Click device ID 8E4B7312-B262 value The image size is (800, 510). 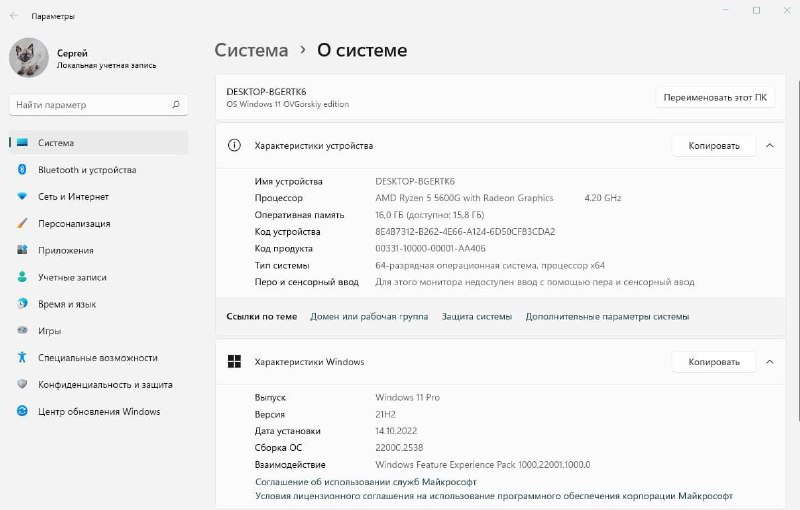point(465,232)
